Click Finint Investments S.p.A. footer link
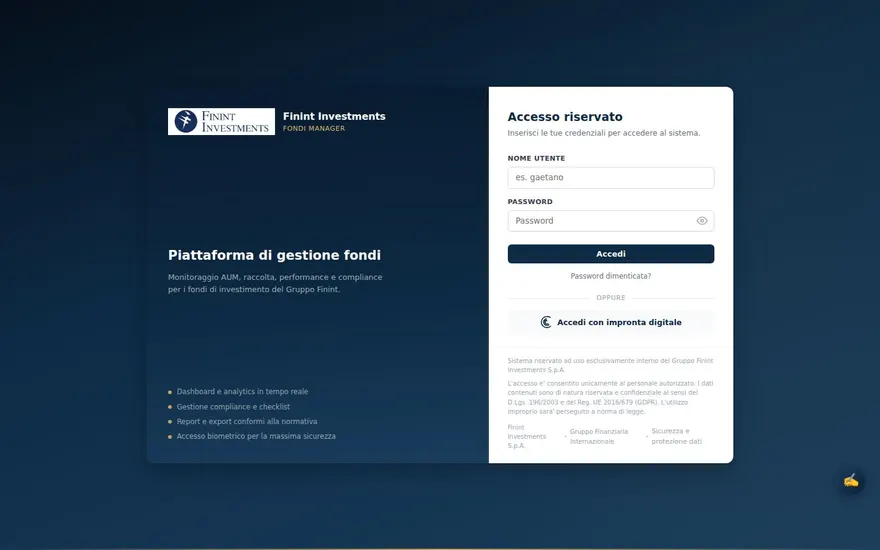Viewport: 880px width, 550px height. (x=526, y=437)
